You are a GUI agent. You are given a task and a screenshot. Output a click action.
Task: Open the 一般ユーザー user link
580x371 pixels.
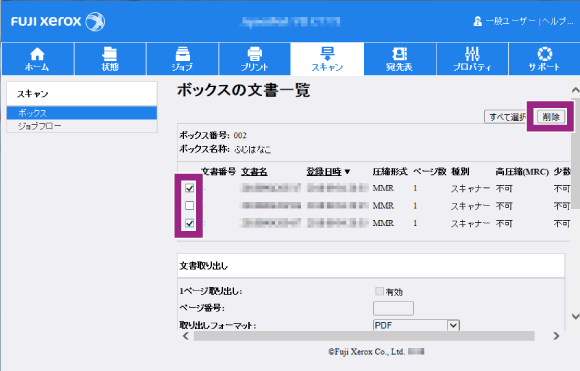pos(510,21)
